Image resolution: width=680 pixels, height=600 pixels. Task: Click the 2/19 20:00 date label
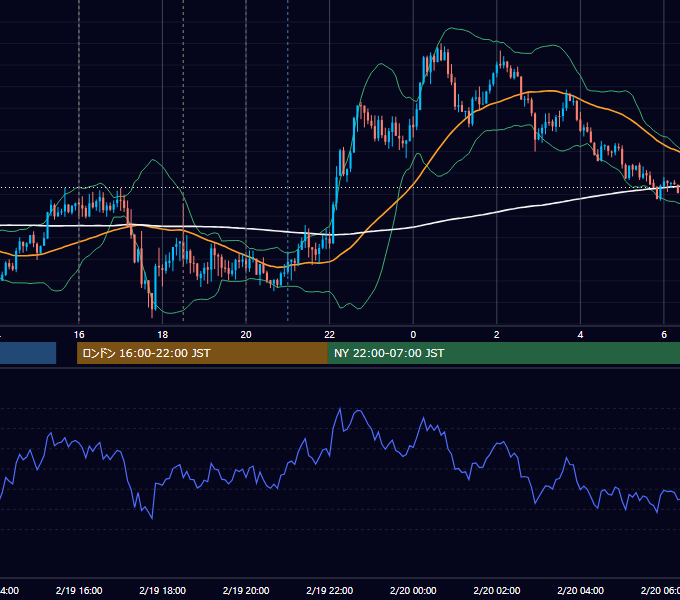[246, 590]
